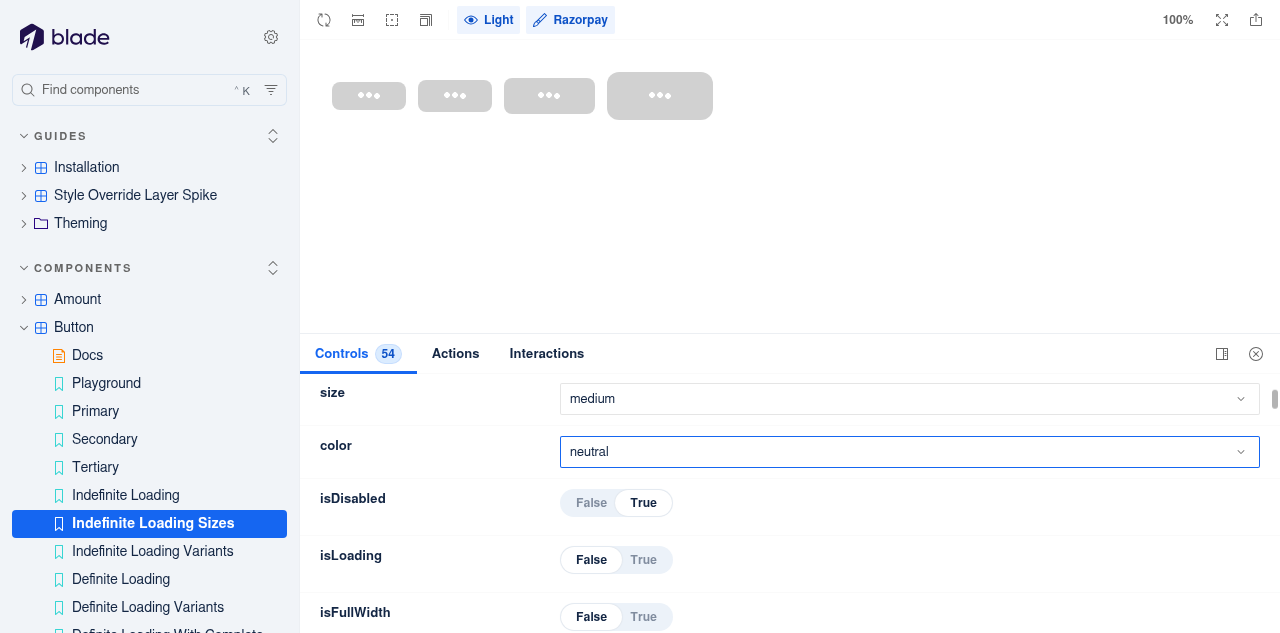Click the controls panel scrollbar thumb
Viewport: 1280px width, 633px height.
click(1275, 399)
